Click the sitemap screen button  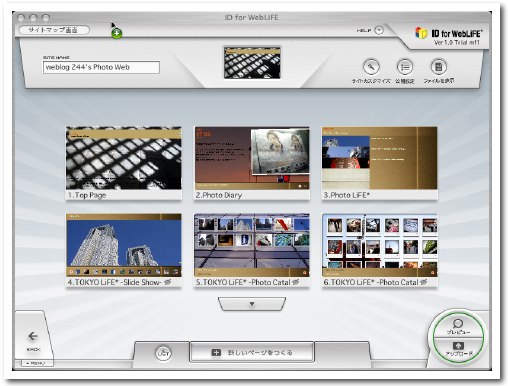54,30
